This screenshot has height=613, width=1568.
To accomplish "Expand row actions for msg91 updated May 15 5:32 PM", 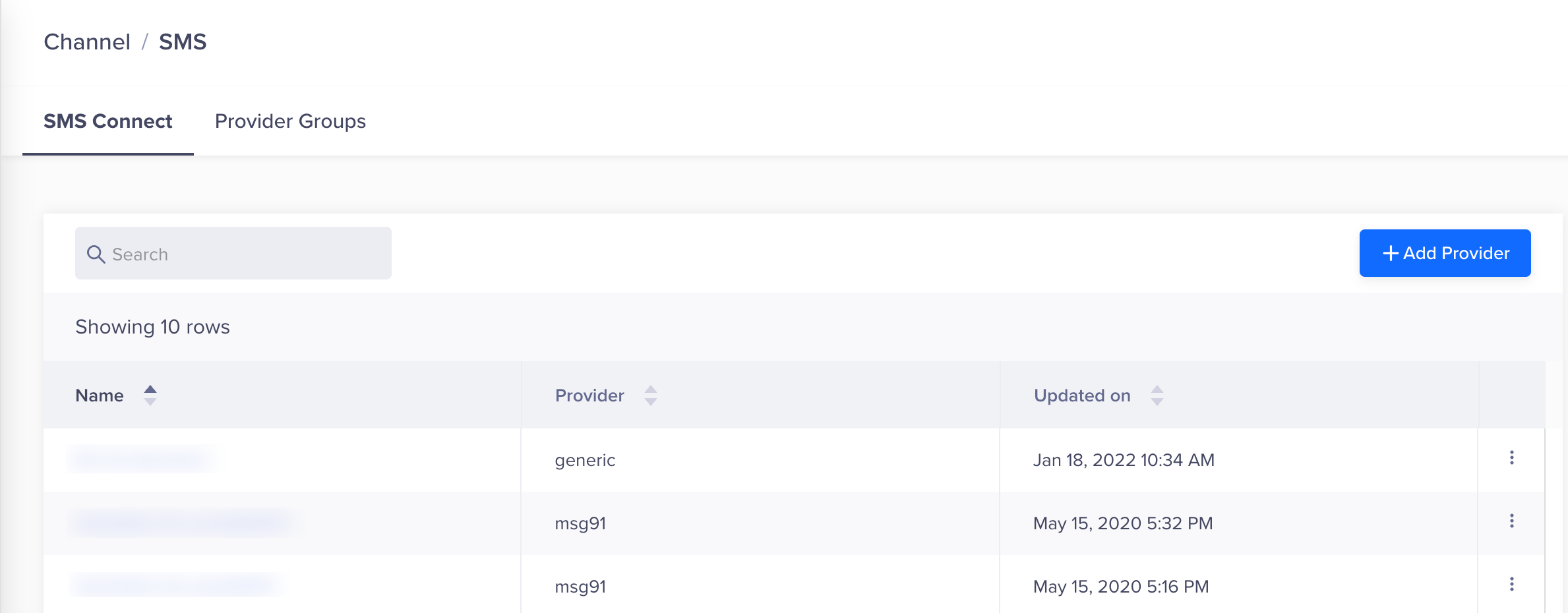I will point(1511,521).
